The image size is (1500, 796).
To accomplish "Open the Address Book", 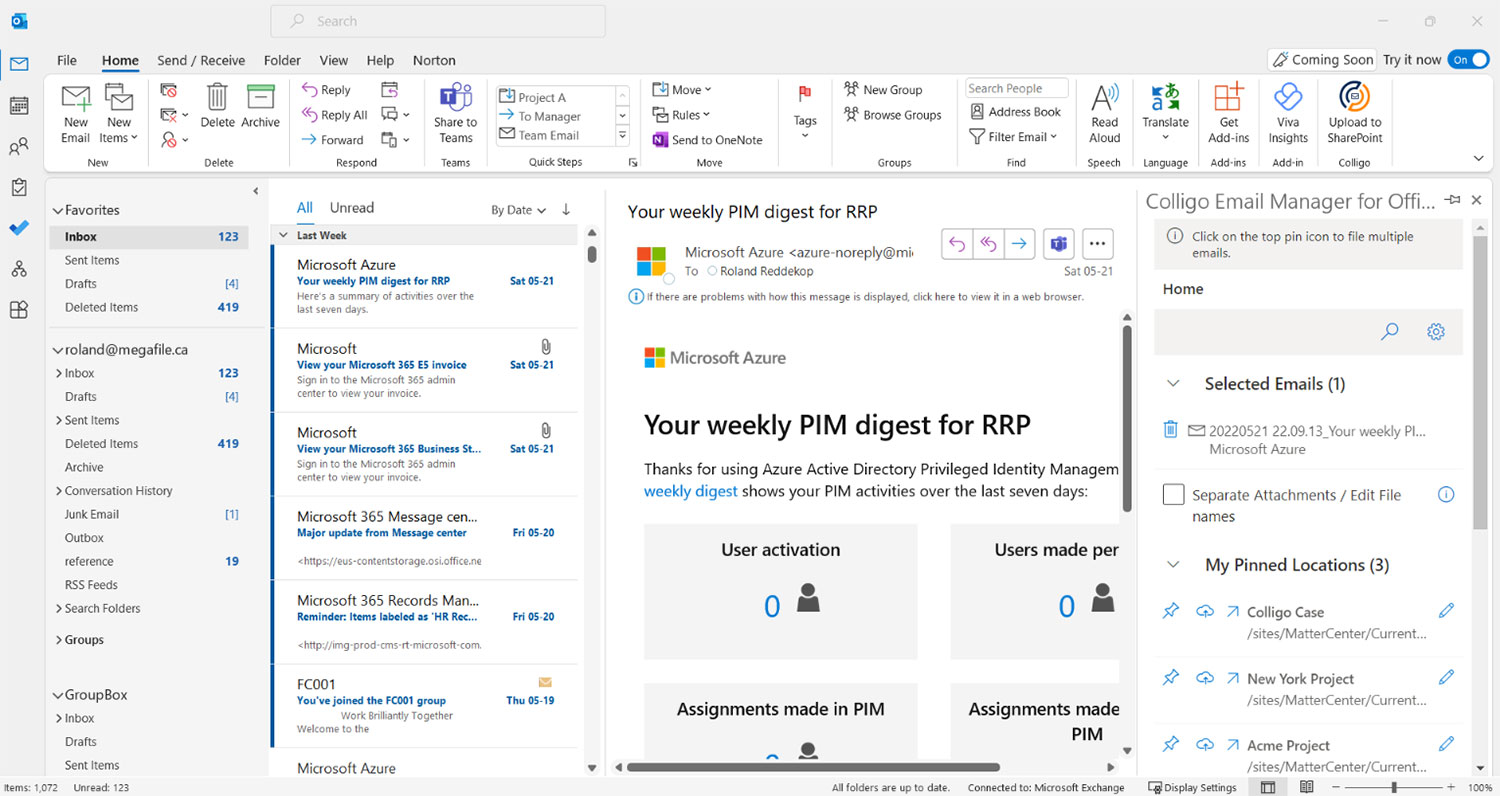I will [x=1016, y=112].
